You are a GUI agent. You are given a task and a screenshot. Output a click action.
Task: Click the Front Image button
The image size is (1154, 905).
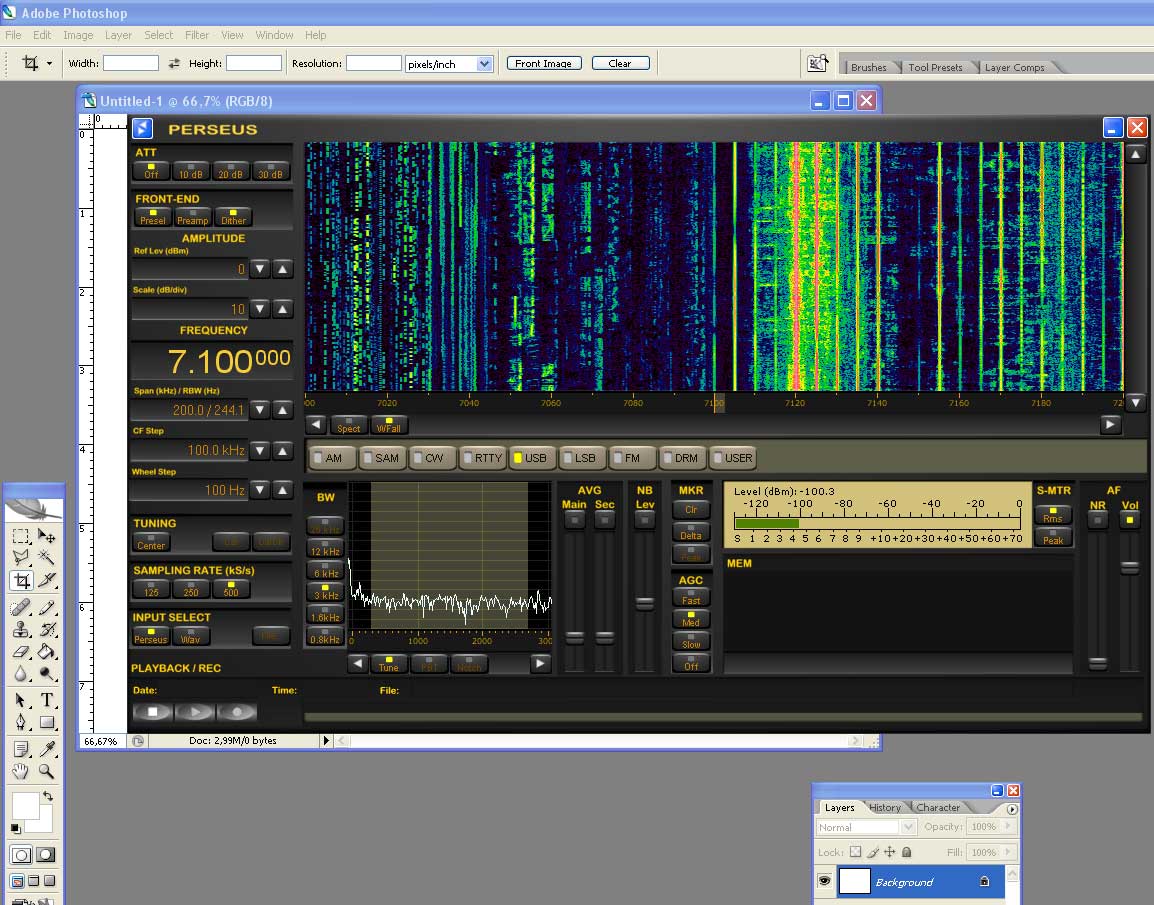pos(544,63)
